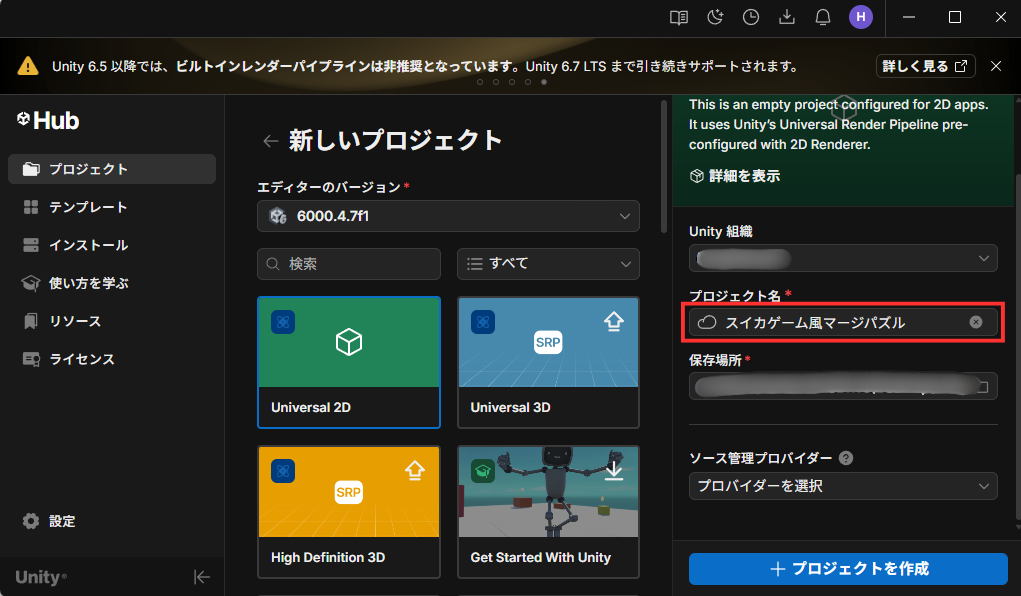
Task: Click the learning badge on Get Started card
Action: tap(483, 471)
